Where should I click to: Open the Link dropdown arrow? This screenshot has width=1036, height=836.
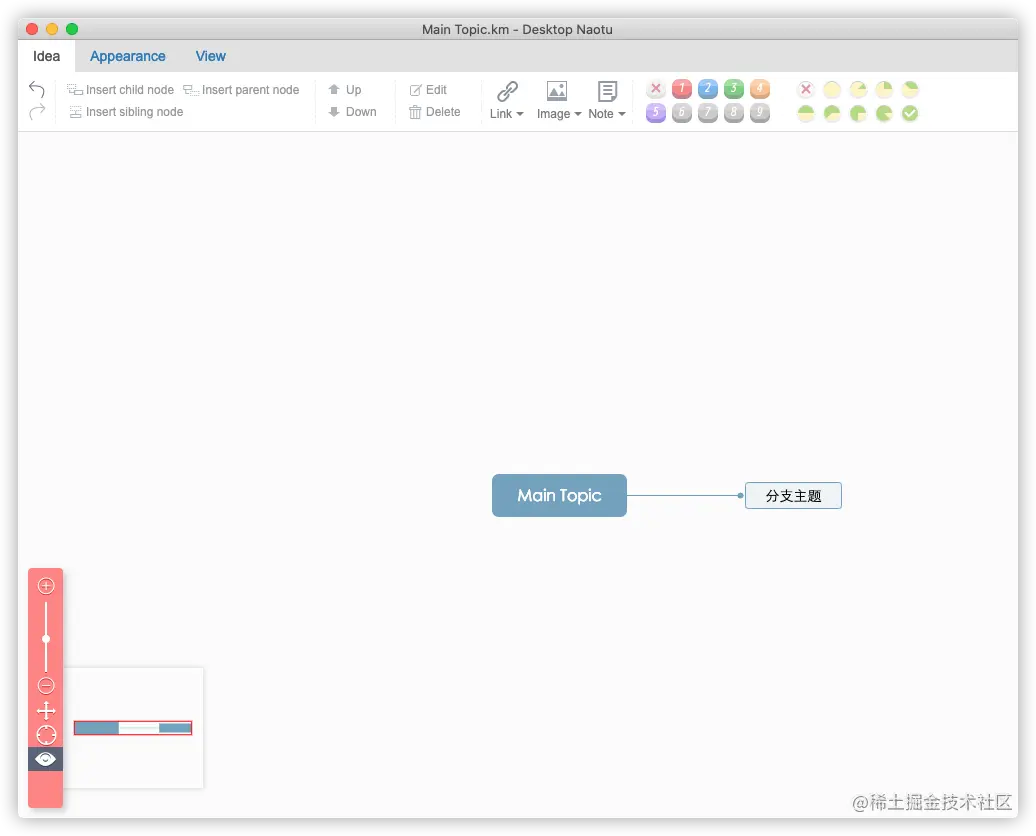[520, 114]
